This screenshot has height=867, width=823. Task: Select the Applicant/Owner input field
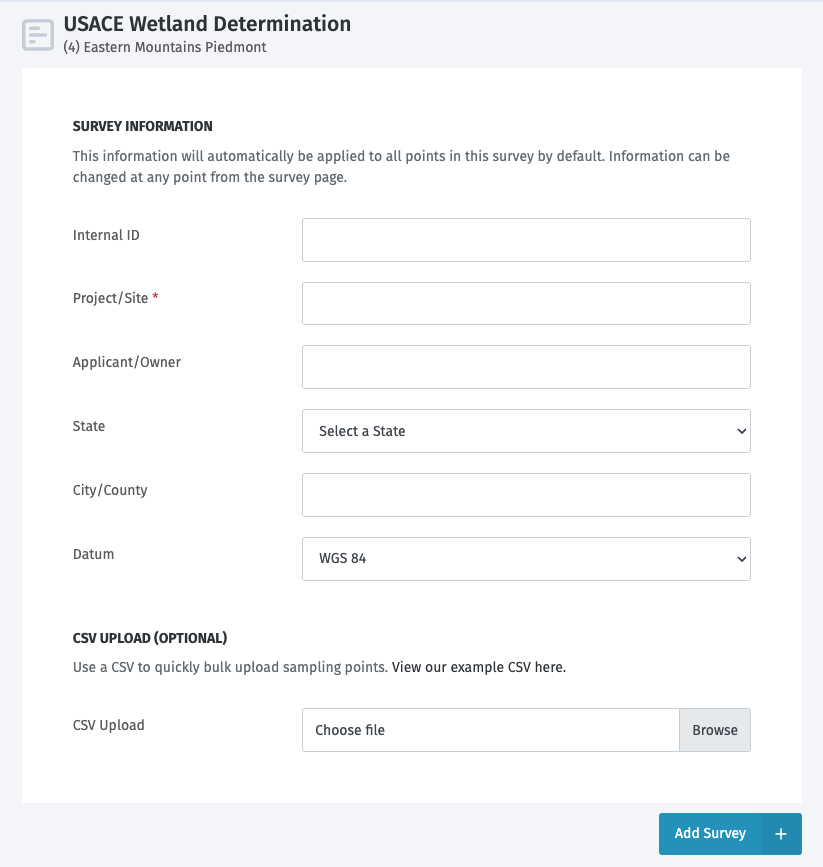click(x=526, y=367)
